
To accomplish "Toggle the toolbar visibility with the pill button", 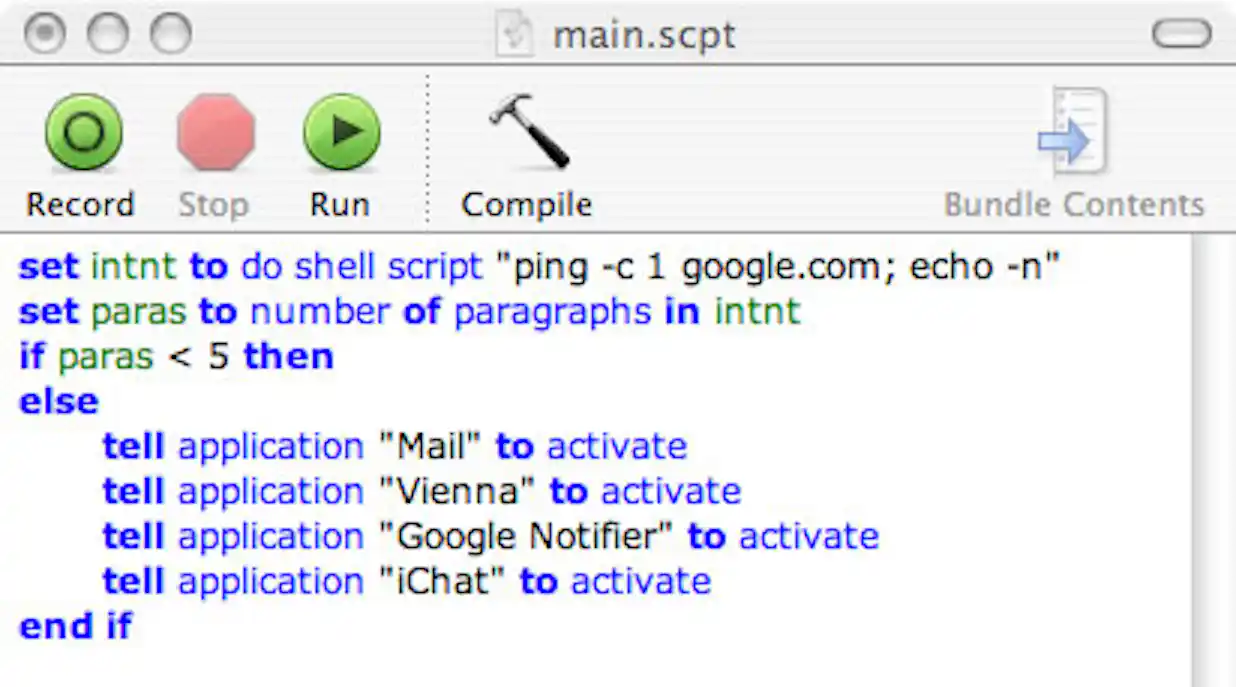I will [x=1180, y=33].
